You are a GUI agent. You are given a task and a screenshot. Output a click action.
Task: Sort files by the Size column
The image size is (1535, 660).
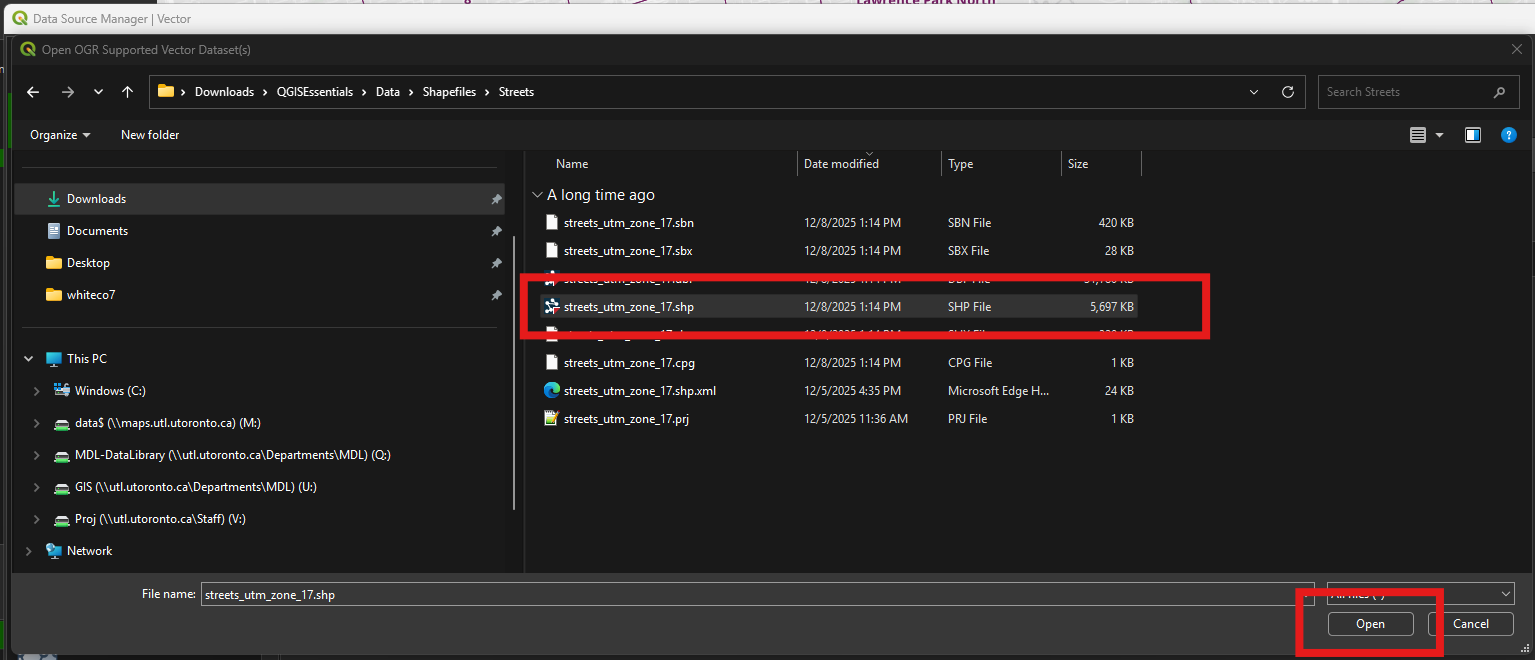(x=1101, y=164)
